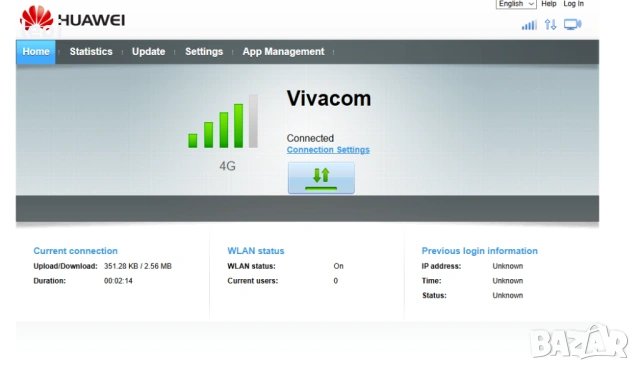This screenshot has width=640, height=371.
Task: Click the WLAN device monitor icon
Action: click(x=573, y=24)
